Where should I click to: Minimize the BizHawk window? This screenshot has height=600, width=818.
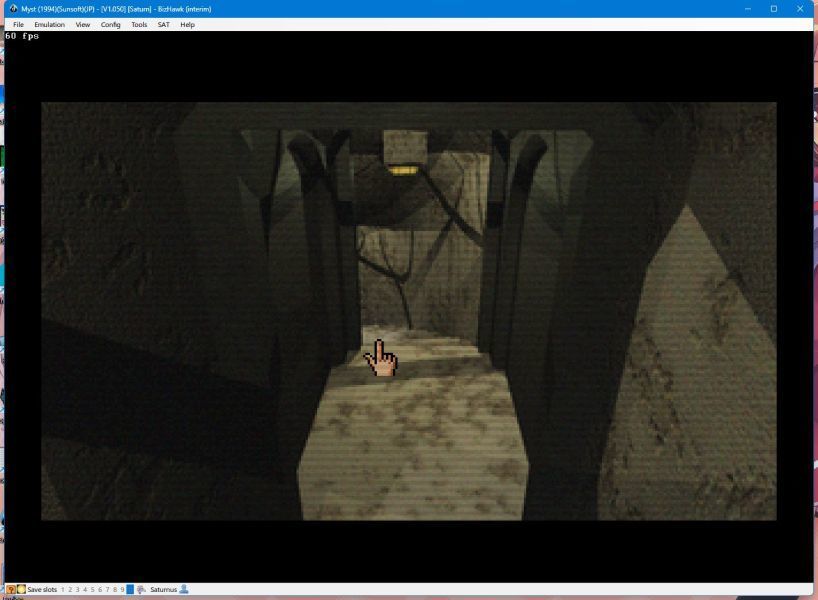748,9
